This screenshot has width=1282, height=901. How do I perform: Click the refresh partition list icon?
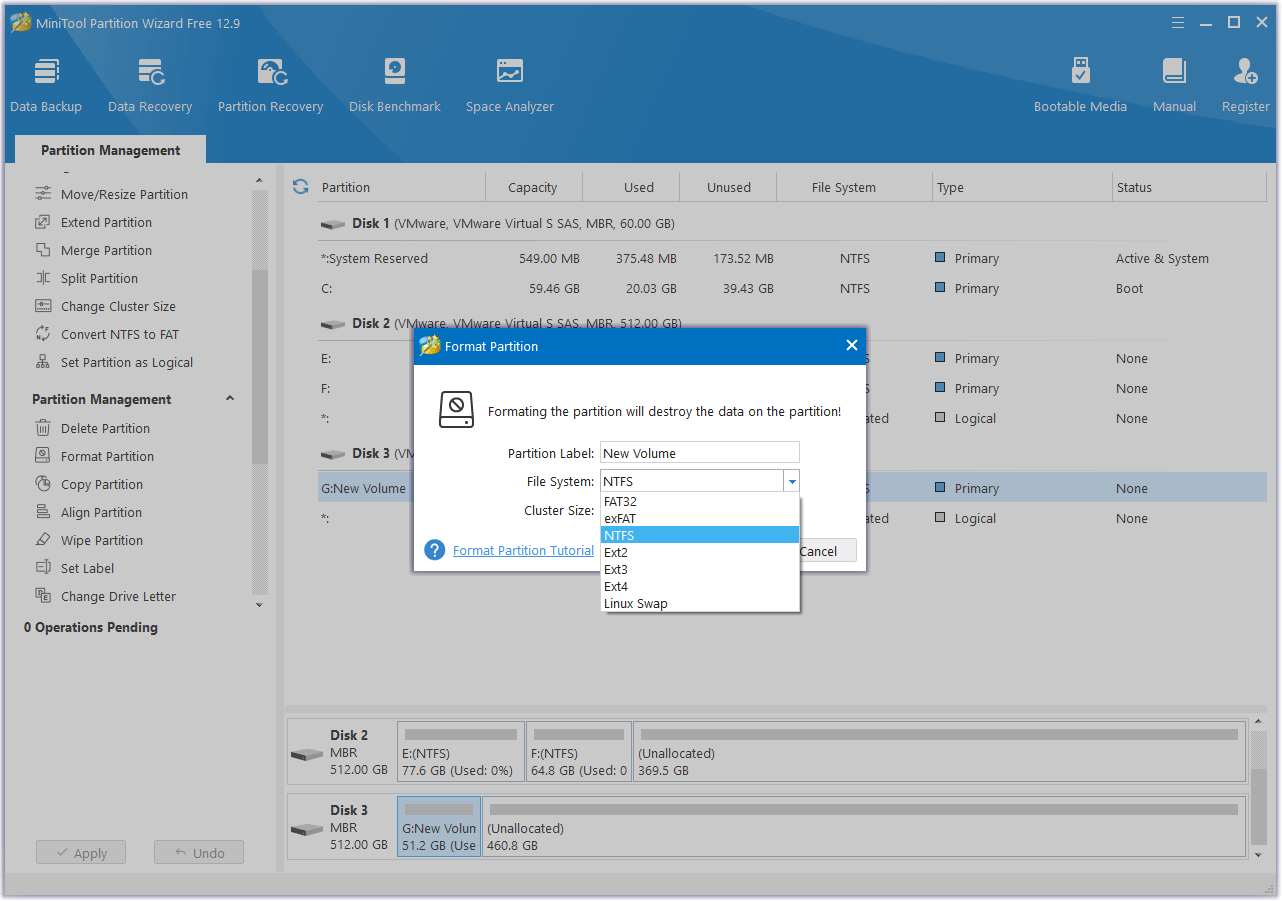click(300, 187)
